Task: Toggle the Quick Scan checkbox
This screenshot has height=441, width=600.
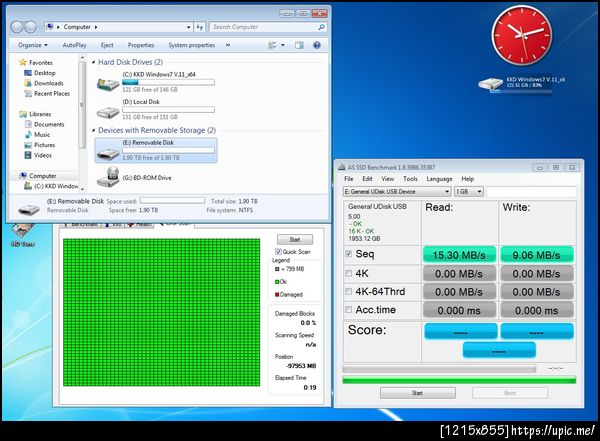Action: (278, 252)
